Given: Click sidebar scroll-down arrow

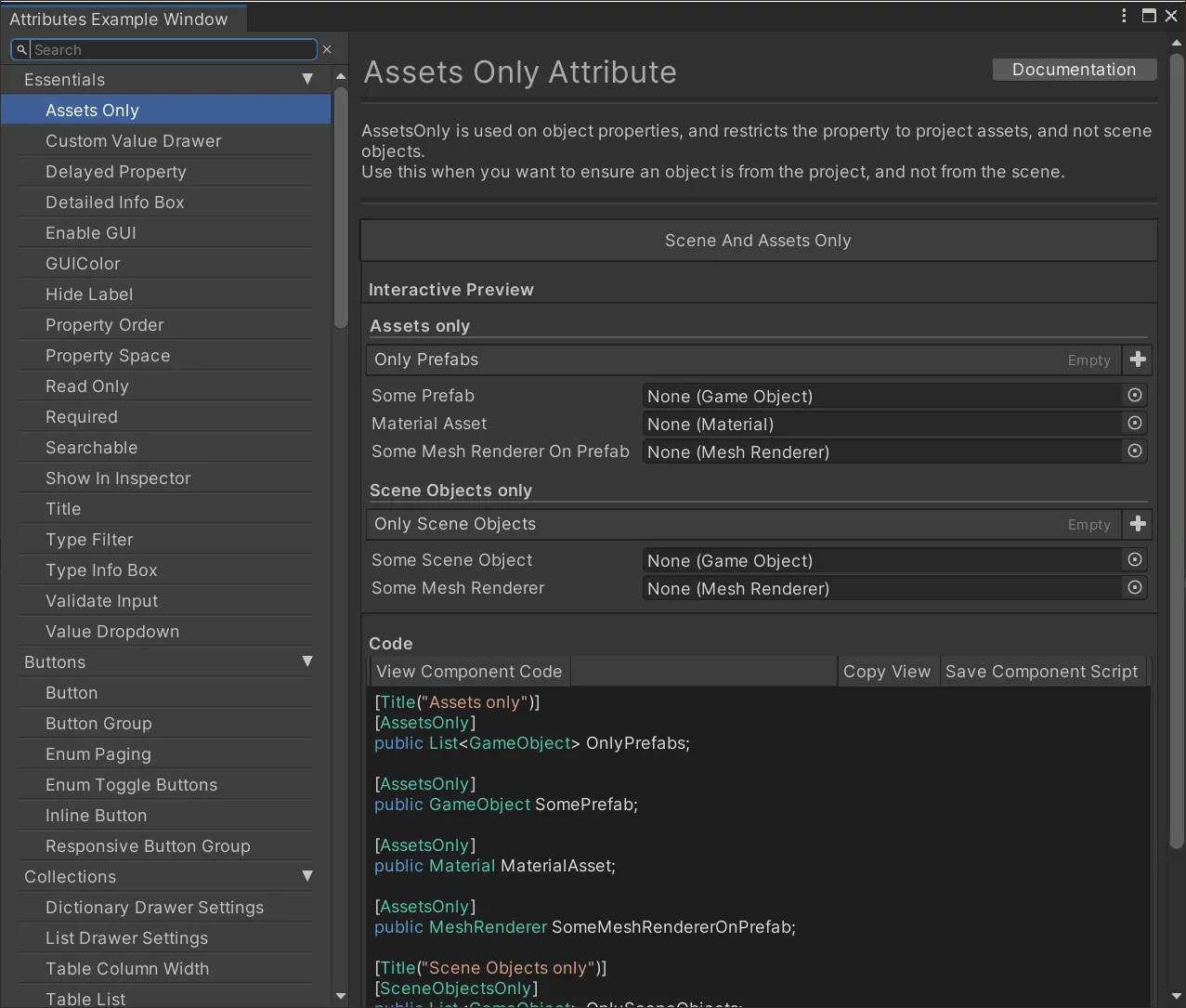Looking at the screenshot, I should tap(341, 997).
